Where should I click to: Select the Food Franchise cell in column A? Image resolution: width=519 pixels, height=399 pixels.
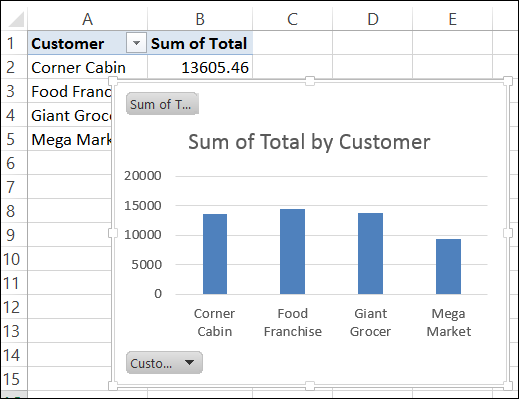[70, 91]
